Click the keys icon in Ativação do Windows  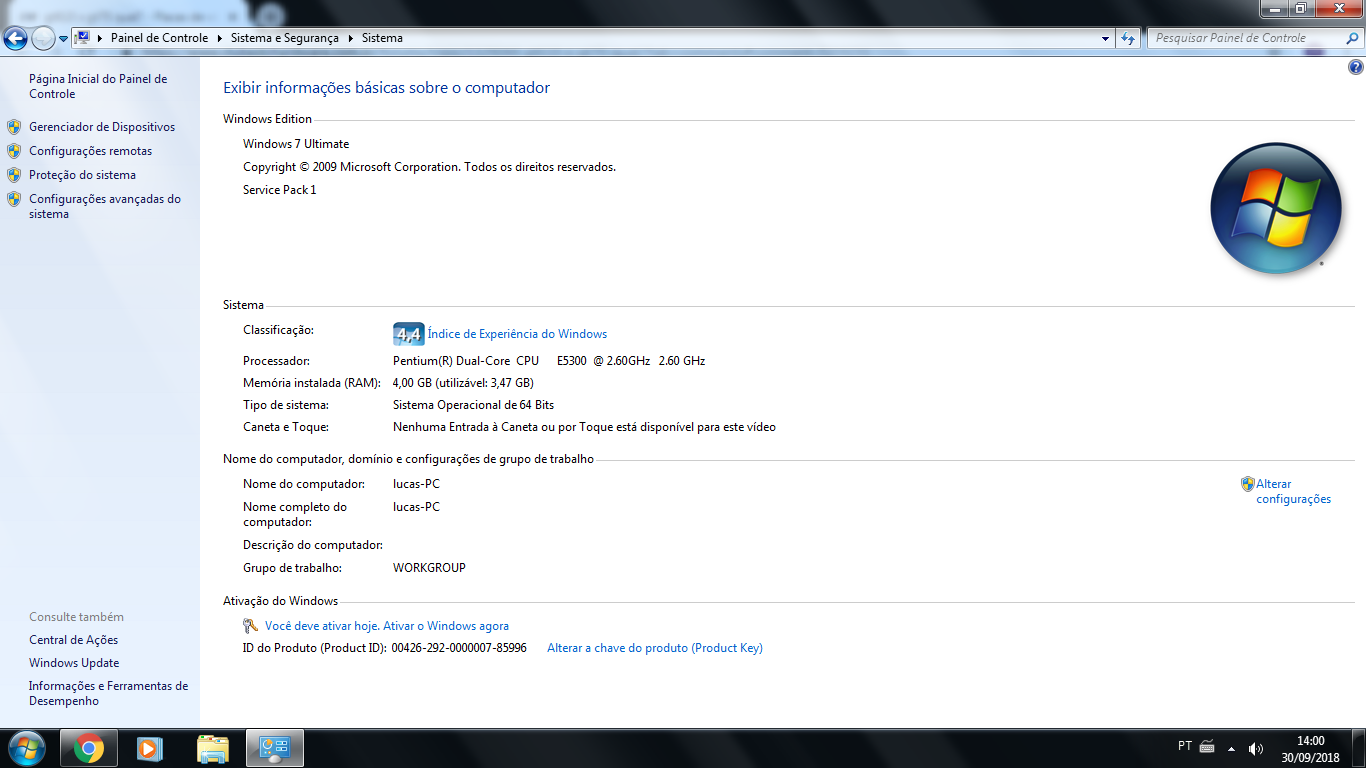point(251,626)
